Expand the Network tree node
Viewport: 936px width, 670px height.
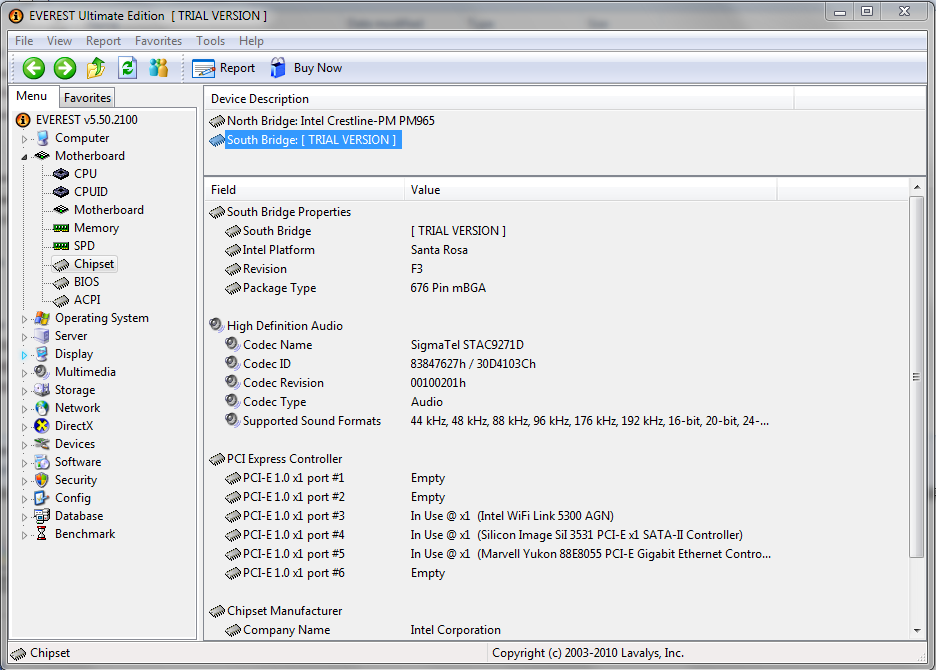pos(24,408)
